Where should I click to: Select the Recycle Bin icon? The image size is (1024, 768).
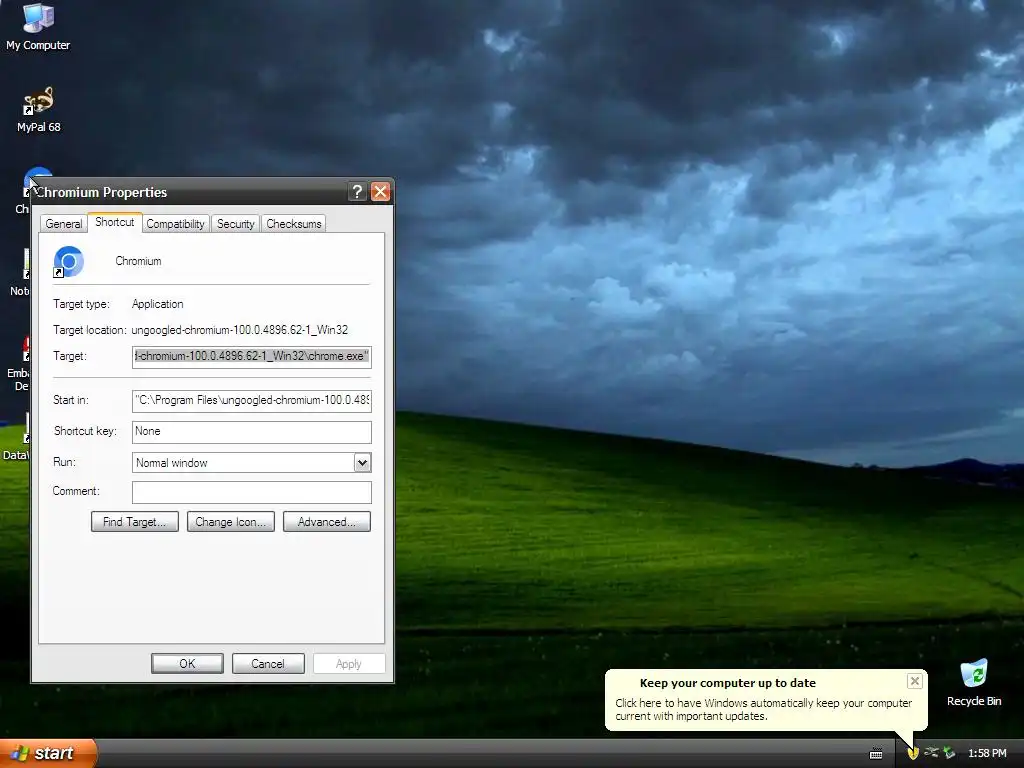tap(974, 682)
